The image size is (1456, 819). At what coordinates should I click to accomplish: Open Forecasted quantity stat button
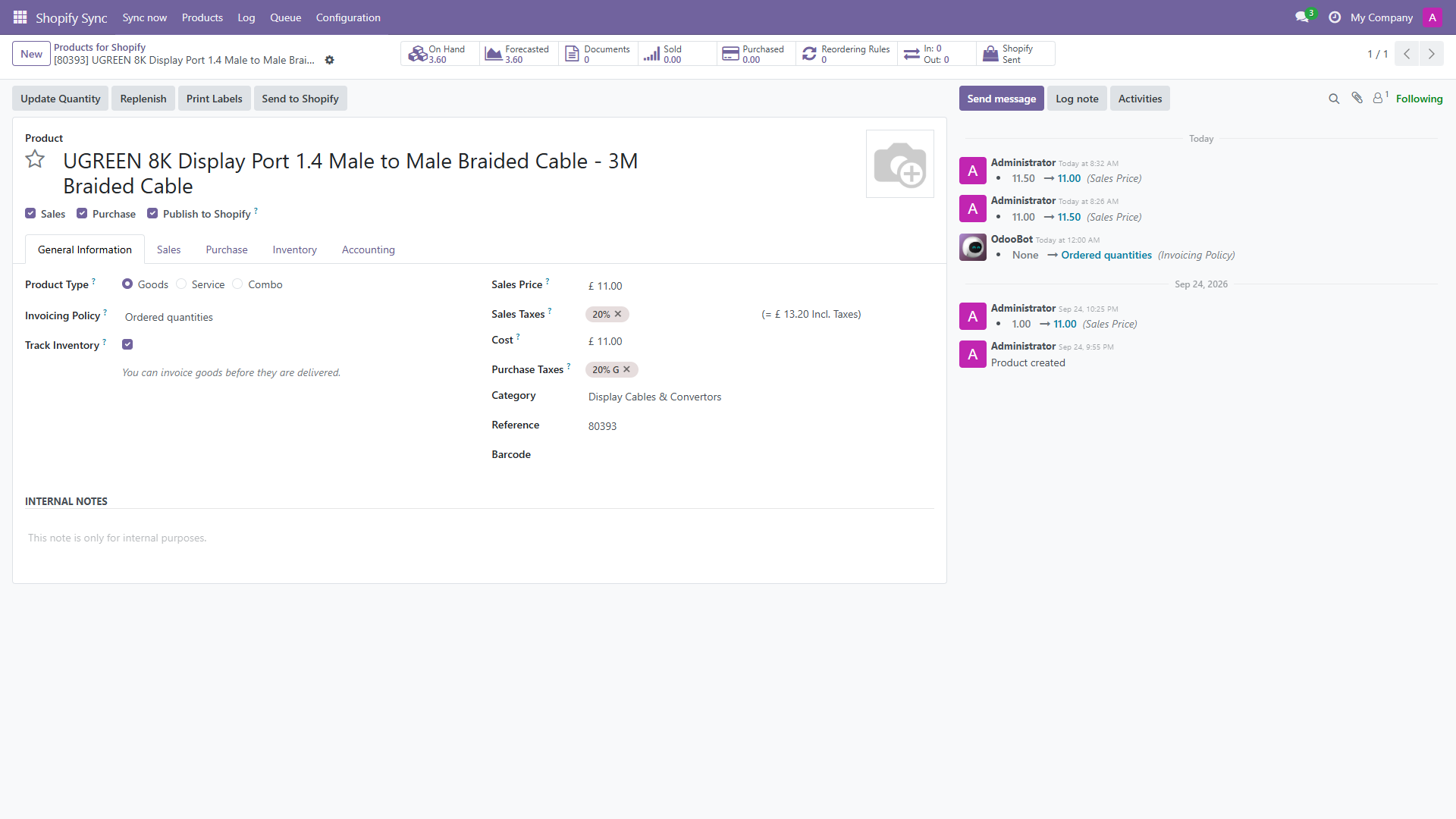point(519,54)
